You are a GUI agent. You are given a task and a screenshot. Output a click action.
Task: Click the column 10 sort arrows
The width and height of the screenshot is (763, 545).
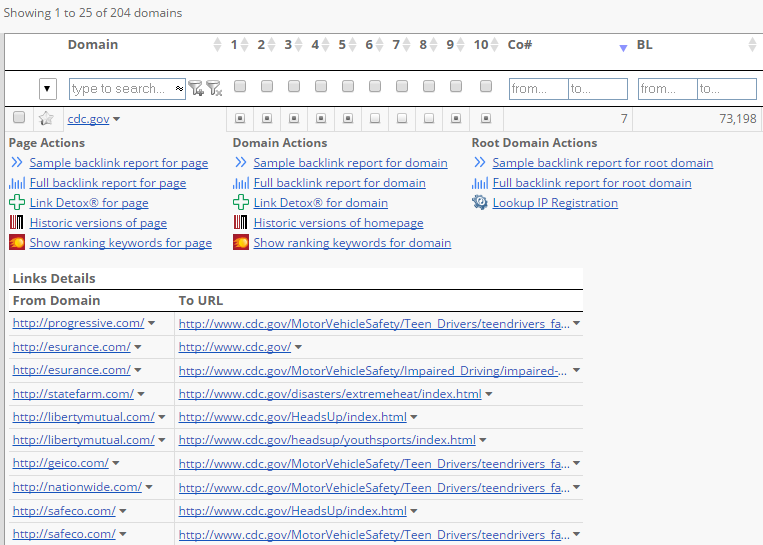click(494, 45)
